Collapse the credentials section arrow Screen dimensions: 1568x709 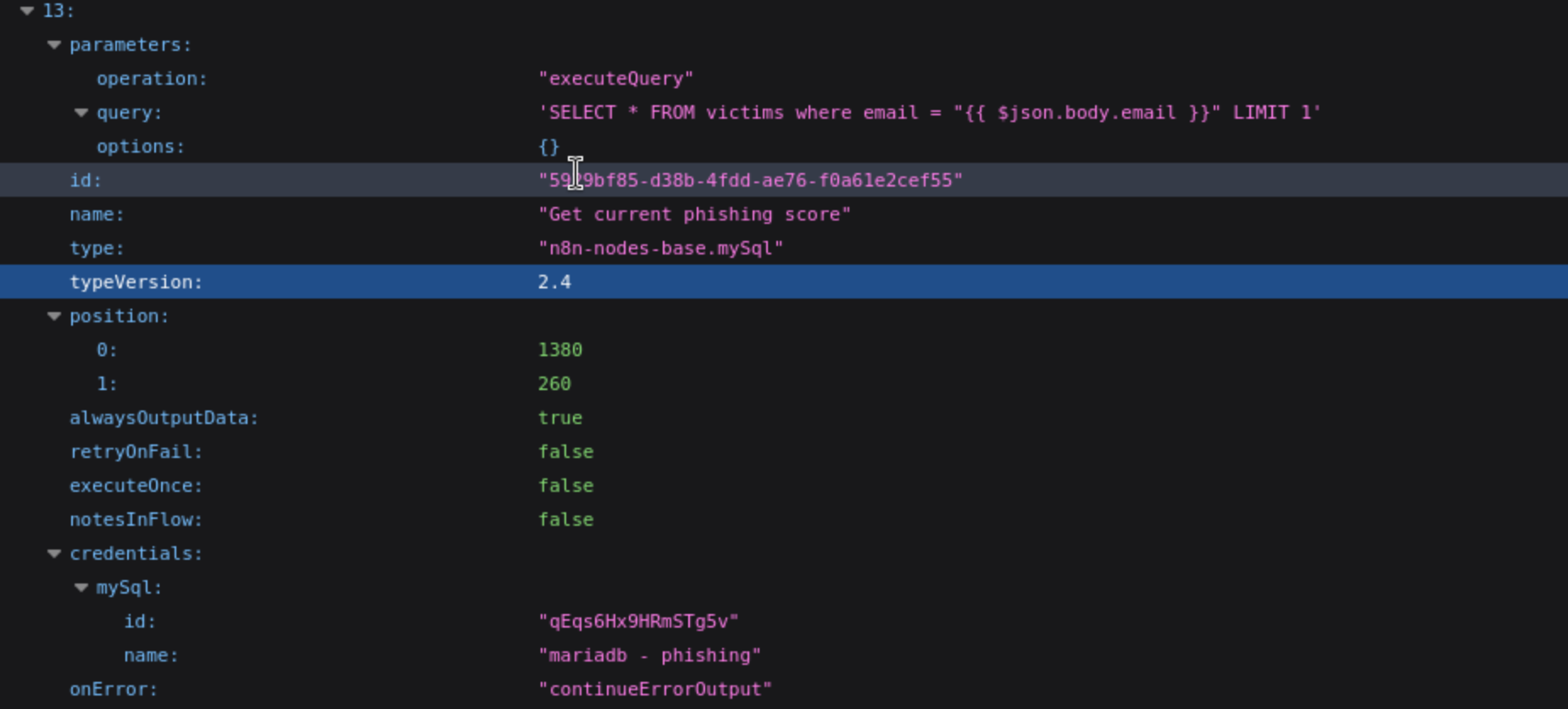coord(54,554)
